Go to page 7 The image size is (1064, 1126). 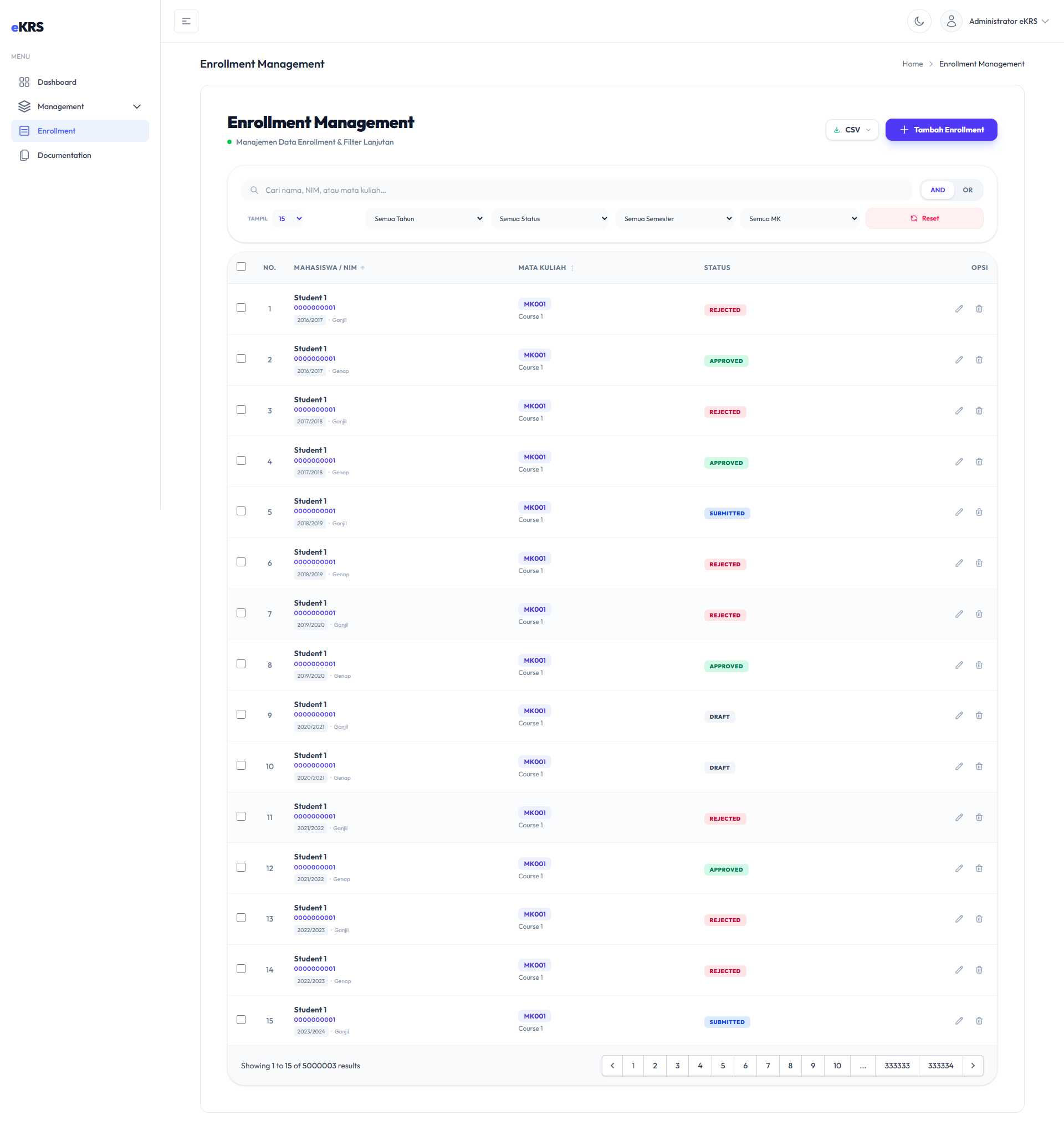(x=768, y=1066)
